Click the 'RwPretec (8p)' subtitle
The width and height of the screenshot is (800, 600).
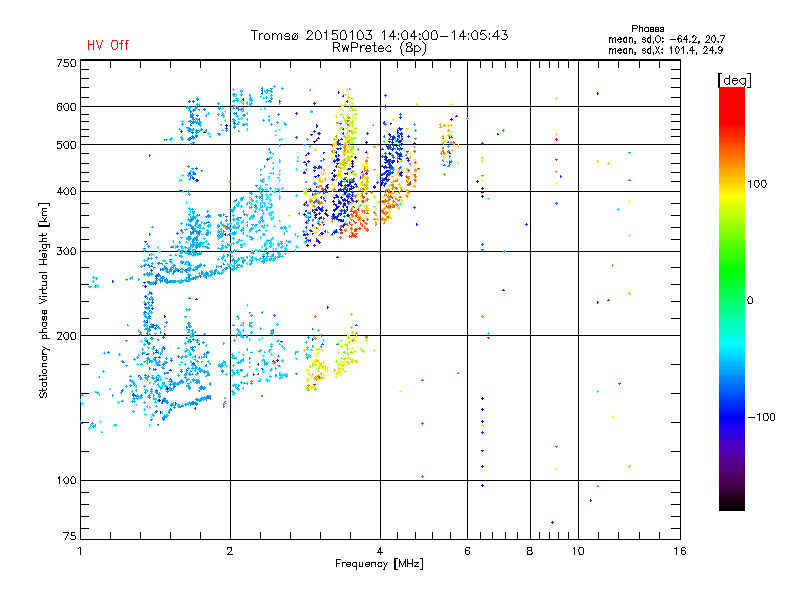click(379, 48)
